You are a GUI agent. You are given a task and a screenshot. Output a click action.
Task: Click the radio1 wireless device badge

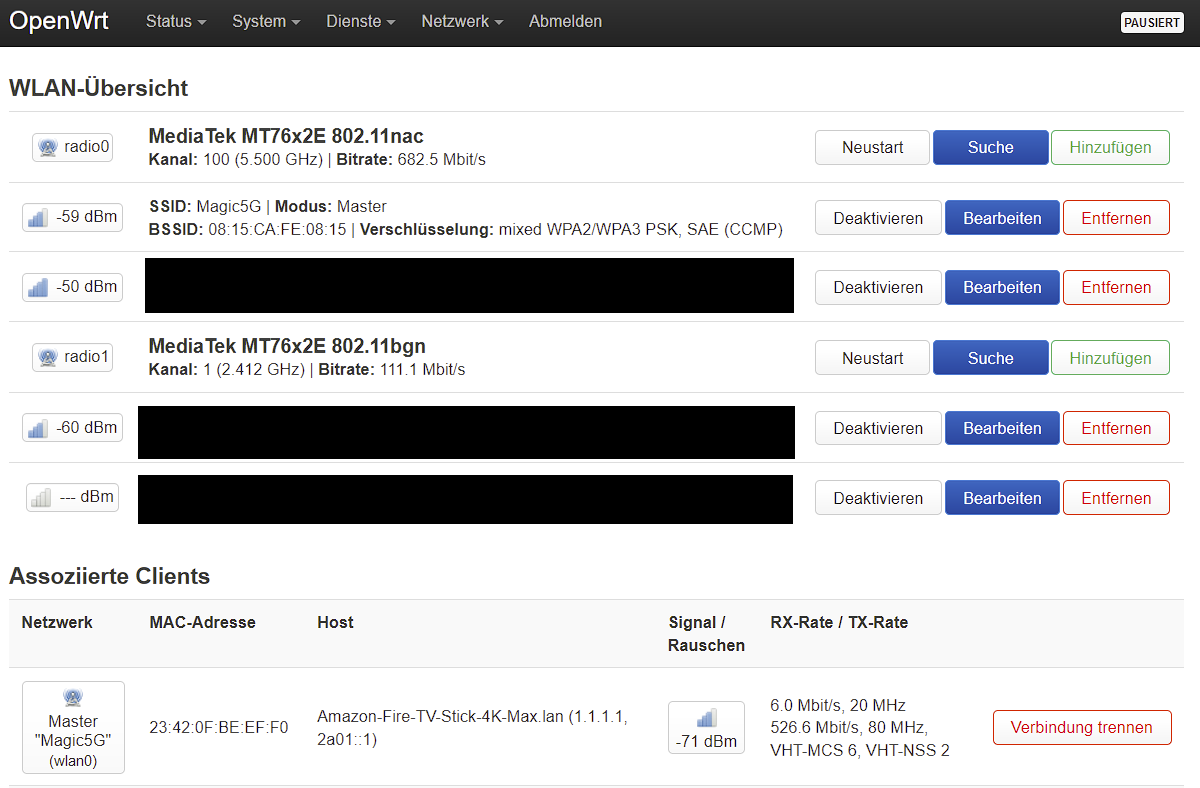click(72, 357)
